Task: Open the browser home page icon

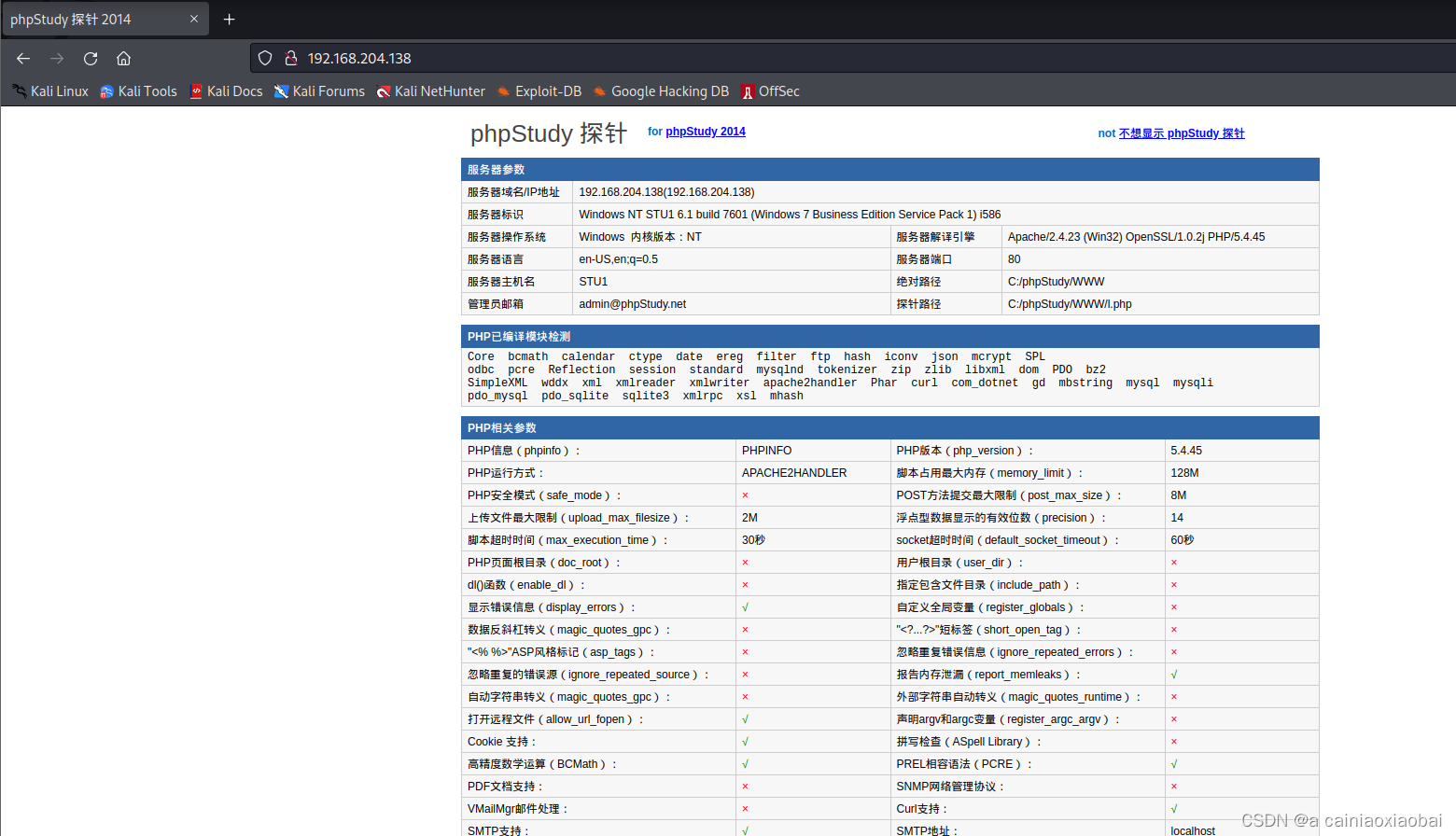Action: 123,58
